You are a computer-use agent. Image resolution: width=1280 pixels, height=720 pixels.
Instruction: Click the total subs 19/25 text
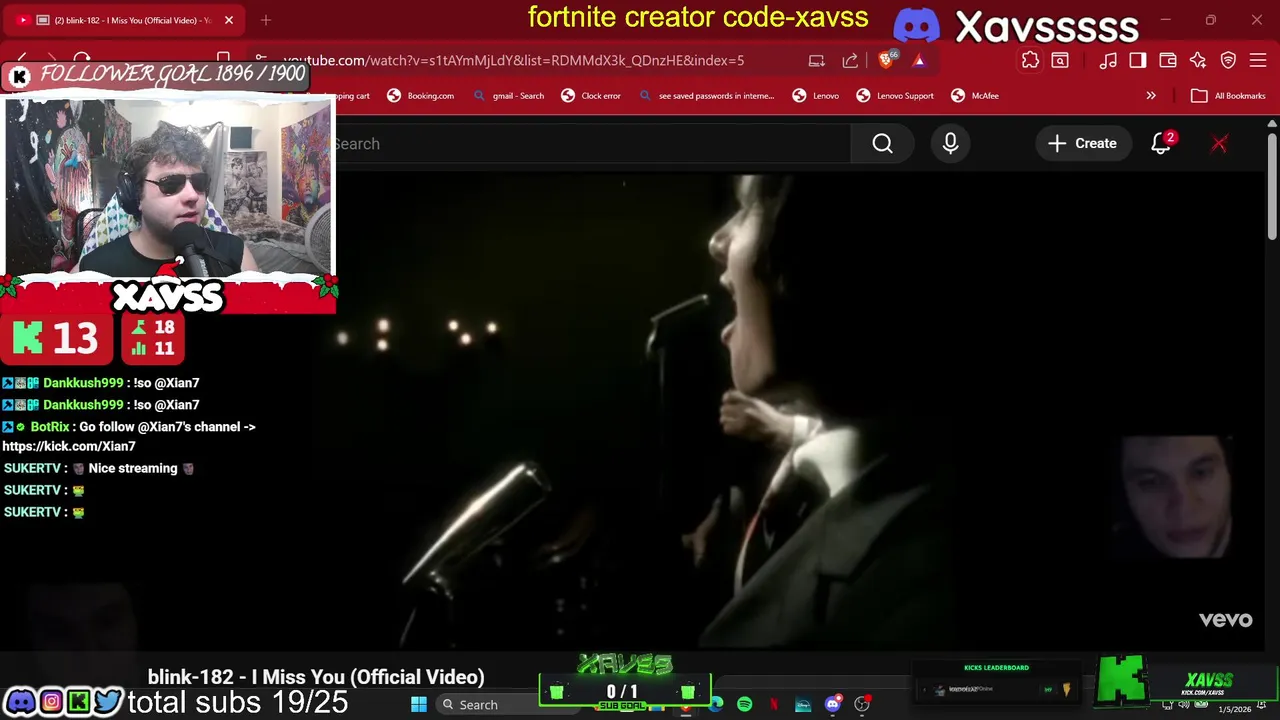pyautogui.click(x=238, y=702)
